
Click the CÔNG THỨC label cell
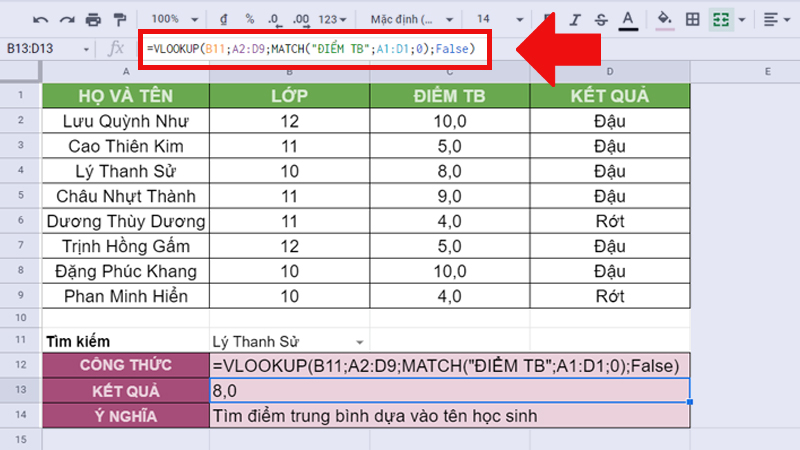[x=126, y=365]
